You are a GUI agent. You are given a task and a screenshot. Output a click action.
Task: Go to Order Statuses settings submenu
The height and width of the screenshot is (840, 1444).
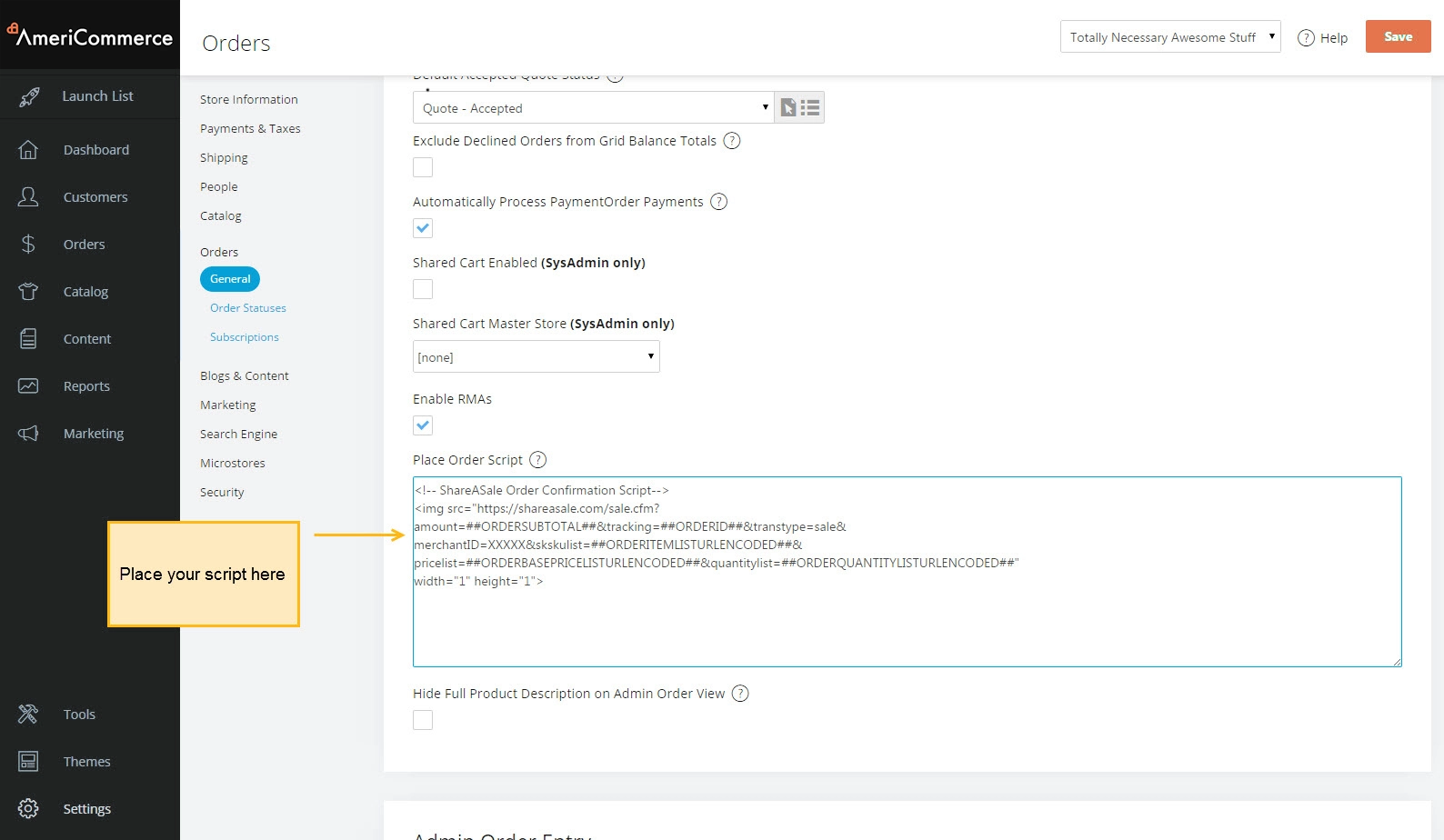[247, 308]
